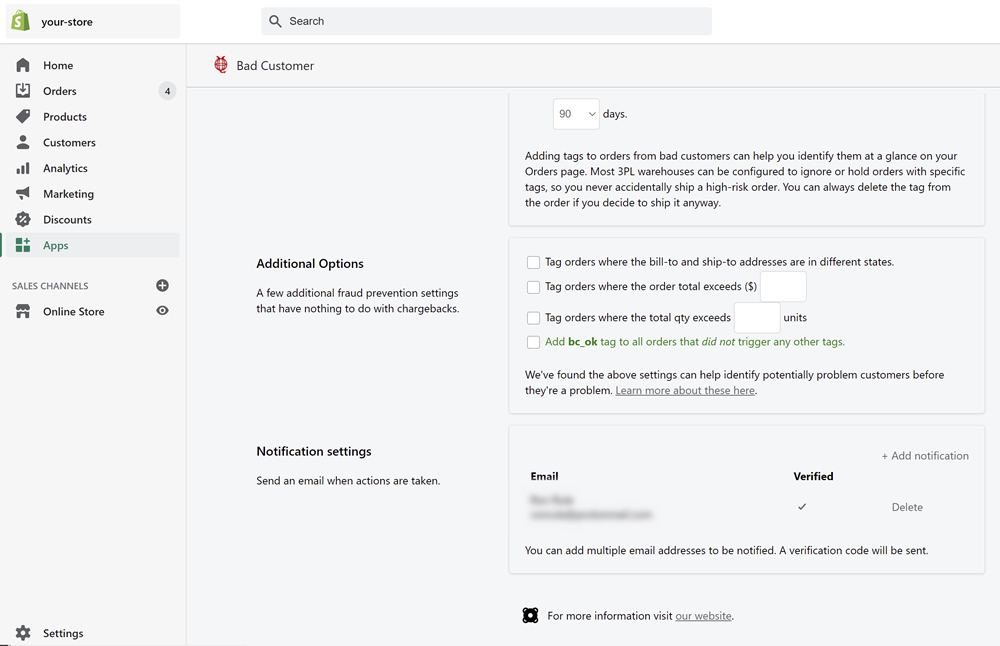Check 'total qty exceeds' units option
Screen dimensions: 1000x646
coord(533,318)
